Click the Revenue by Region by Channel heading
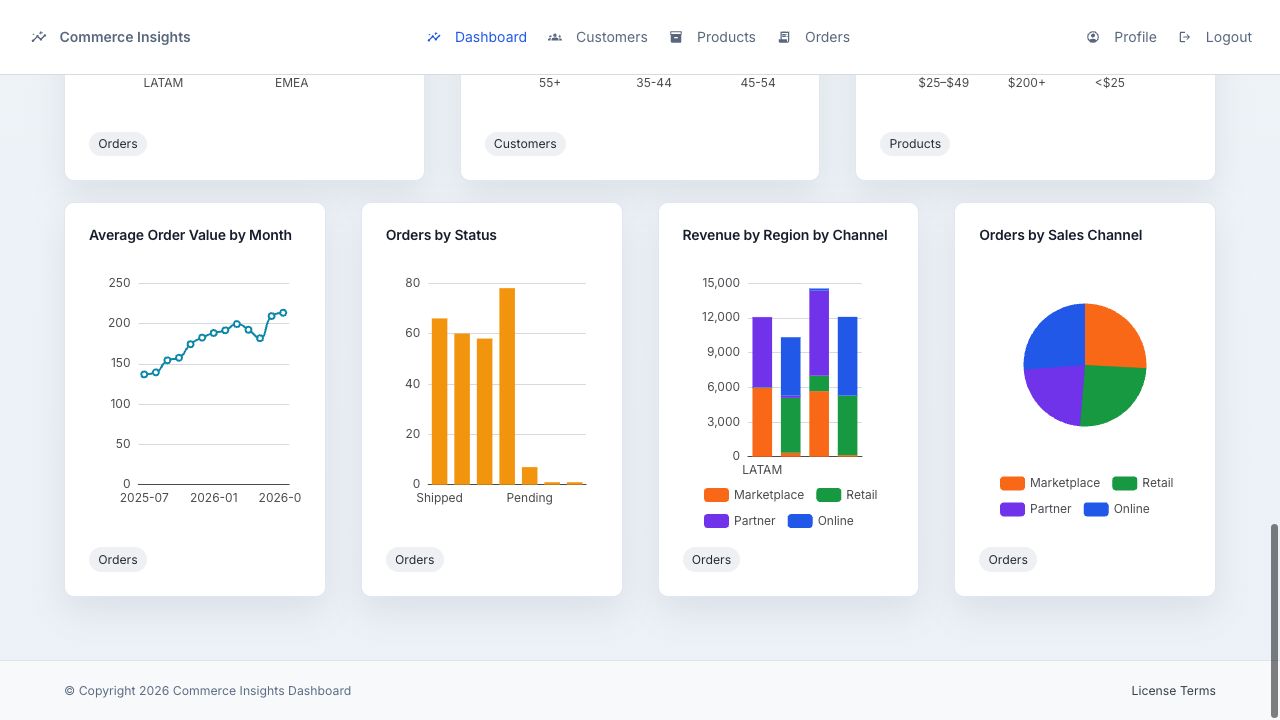 (785, 235)
